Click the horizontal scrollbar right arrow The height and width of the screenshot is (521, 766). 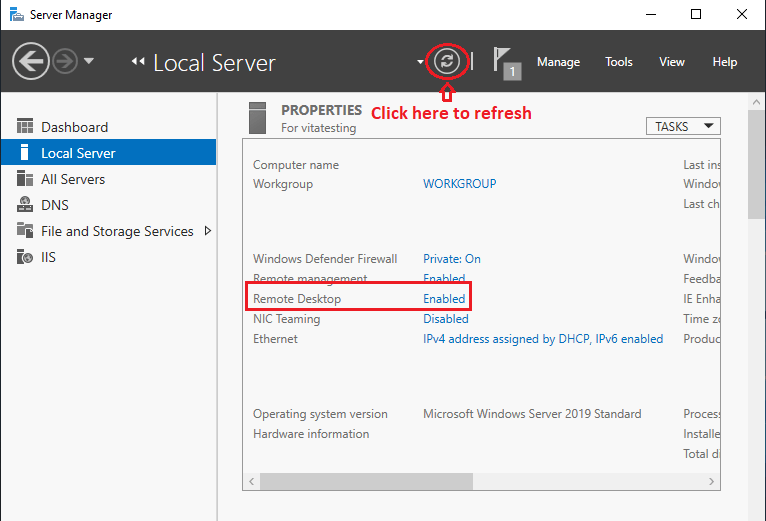tap(711, 481)
